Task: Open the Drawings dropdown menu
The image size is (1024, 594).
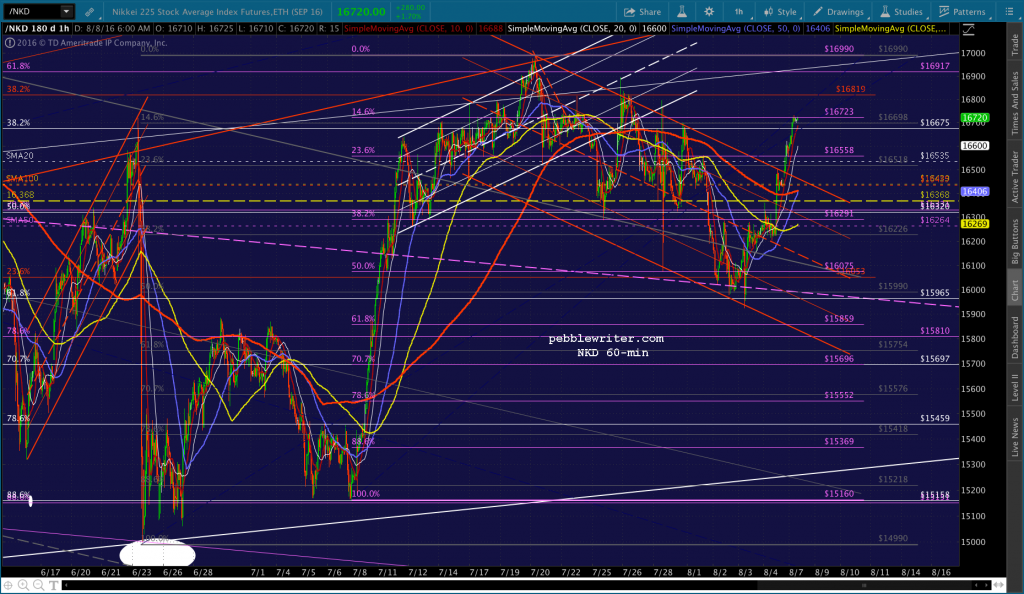Action: pos(839,12)
